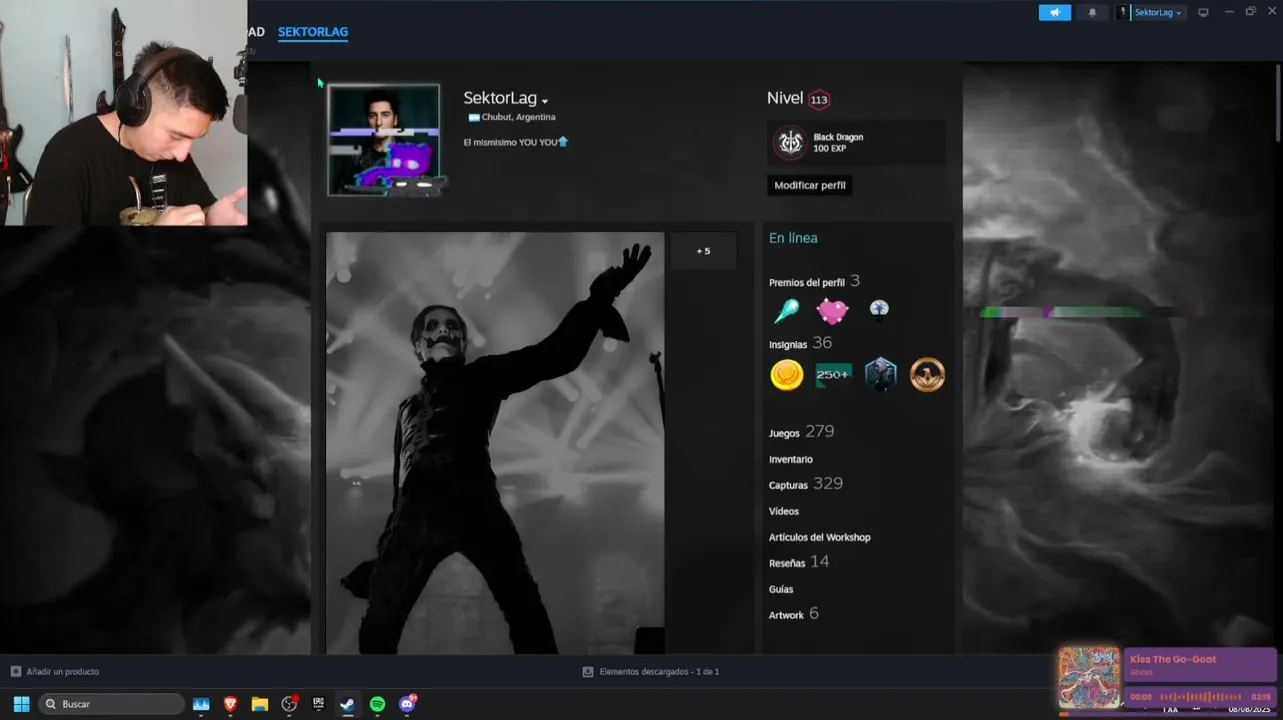The width and height of the screenshot is (1283, 720).
Task: Click the 250+ games badge
Action: tap(833, 375)
